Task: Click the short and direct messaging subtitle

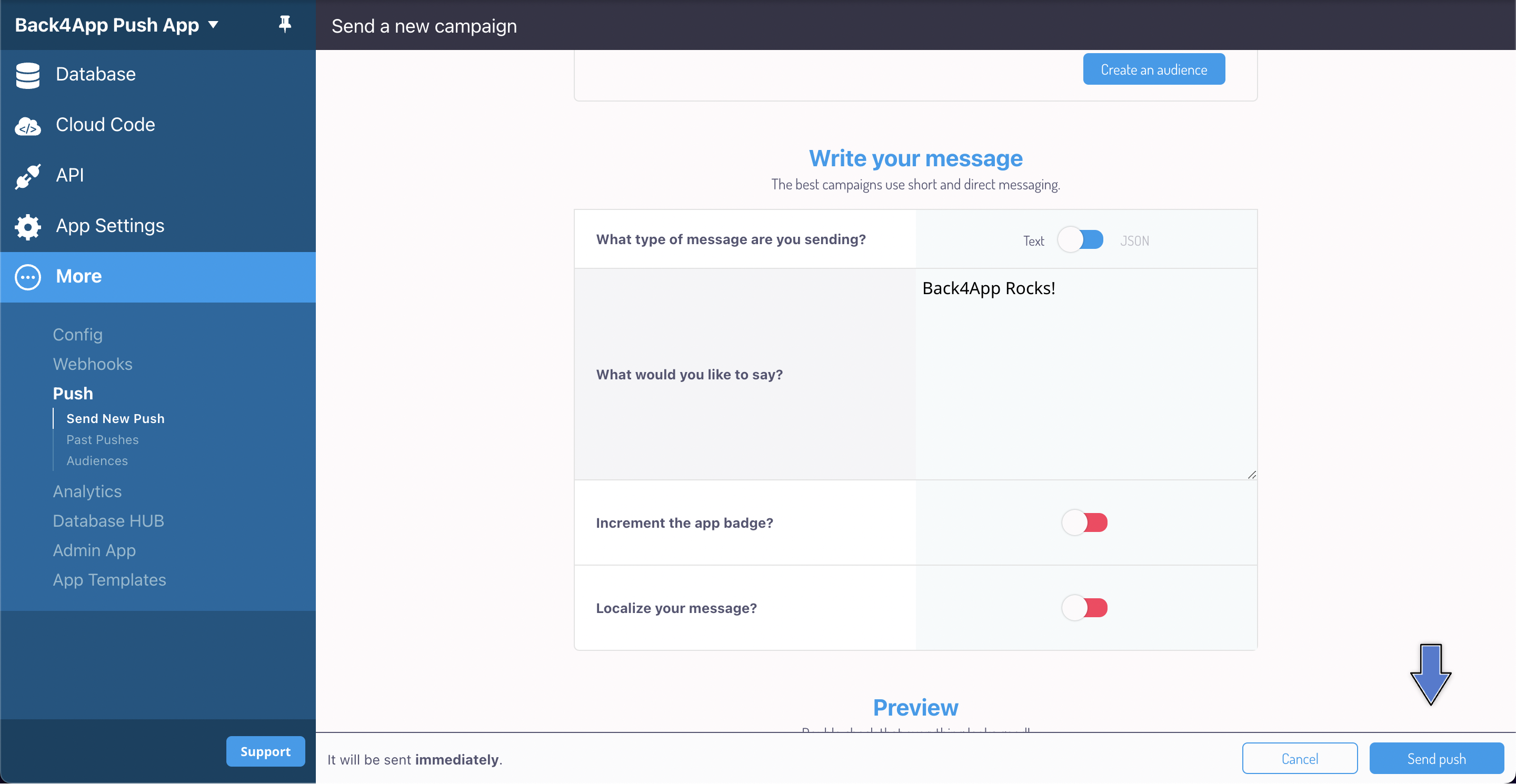Action: 916,185
